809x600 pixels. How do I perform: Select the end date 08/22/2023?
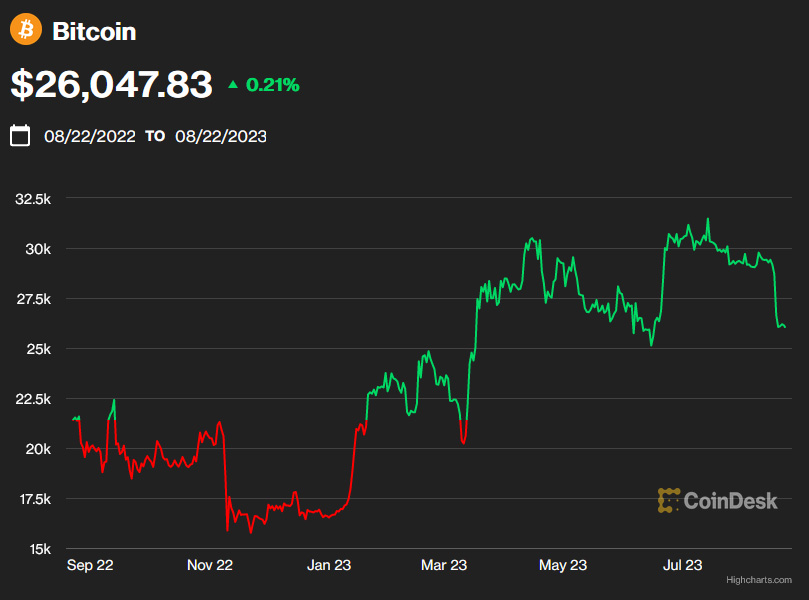click(221, 136)
